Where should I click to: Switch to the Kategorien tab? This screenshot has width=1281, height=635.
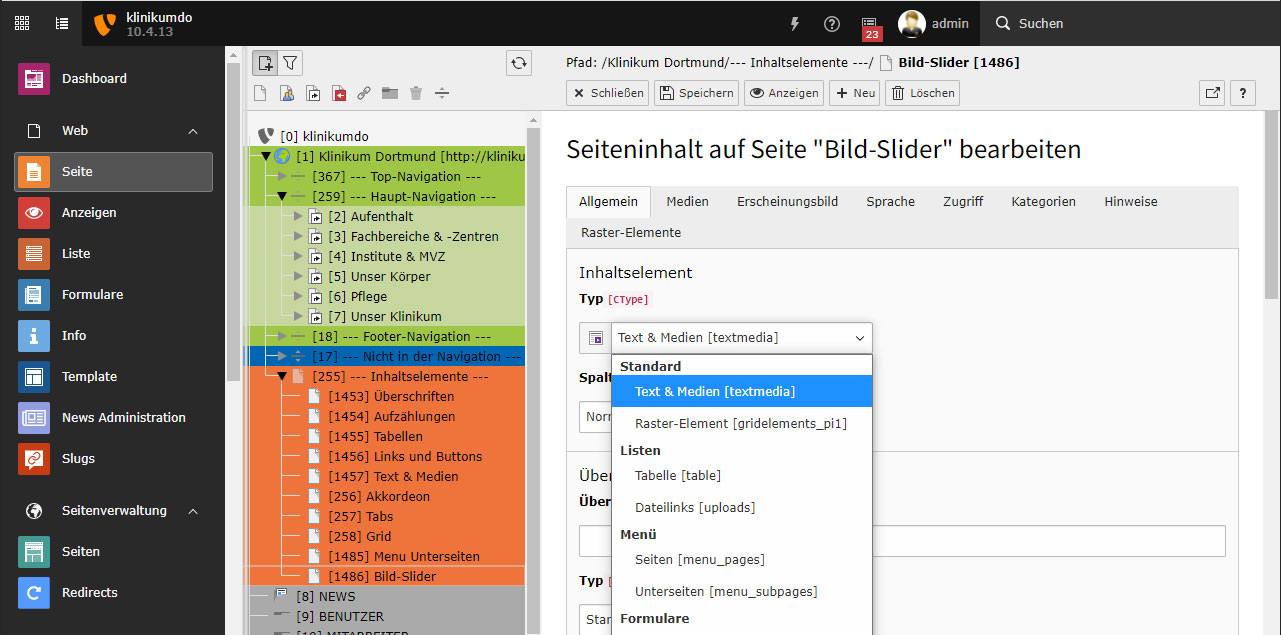(1044, 202)
